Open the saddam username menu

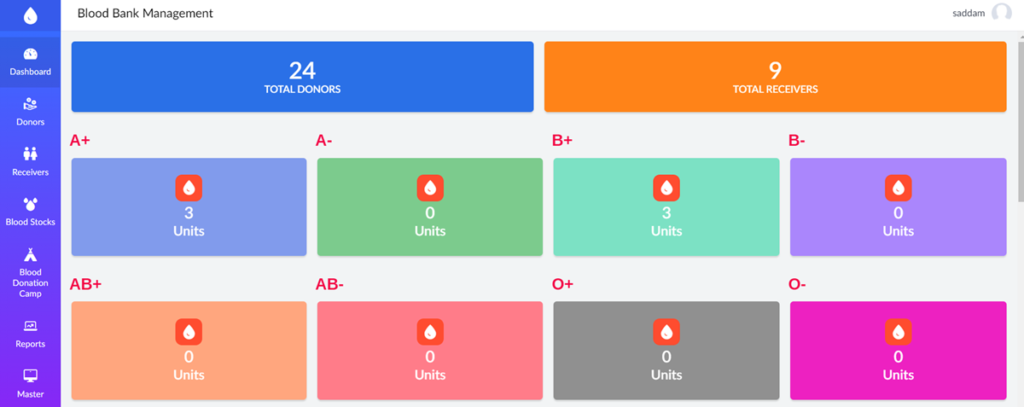969,13
